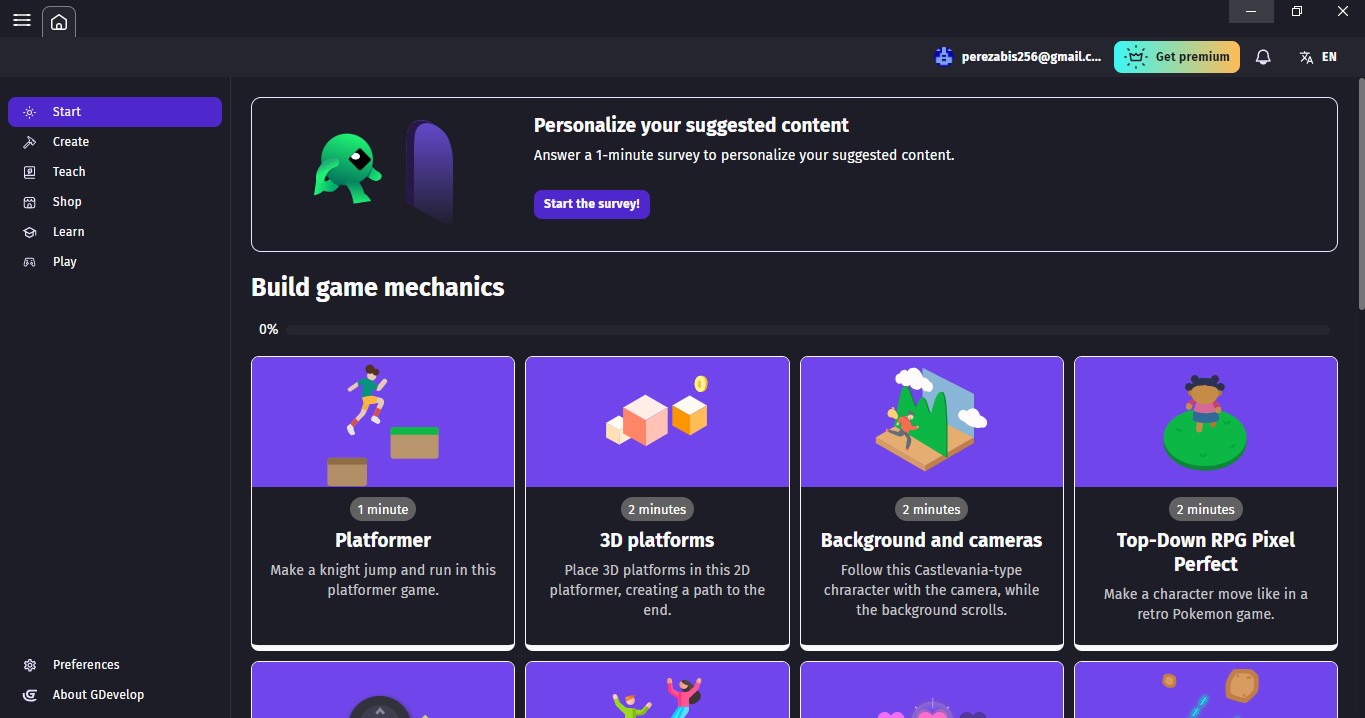Click the Place 3D platforms description
This screenshot has width=1365, height=718.
click(657, 590)
